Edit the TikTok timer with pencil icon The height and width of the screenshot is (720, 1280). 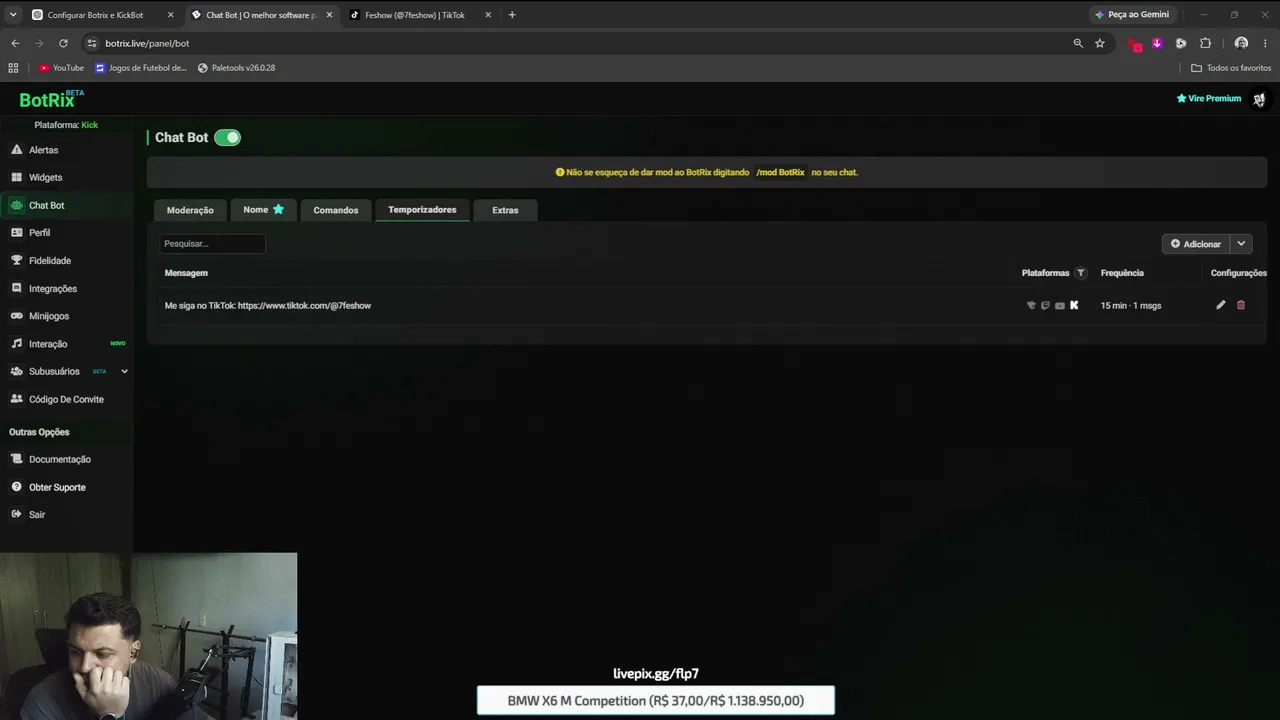pyautogui.click(x=1220, y=305)
